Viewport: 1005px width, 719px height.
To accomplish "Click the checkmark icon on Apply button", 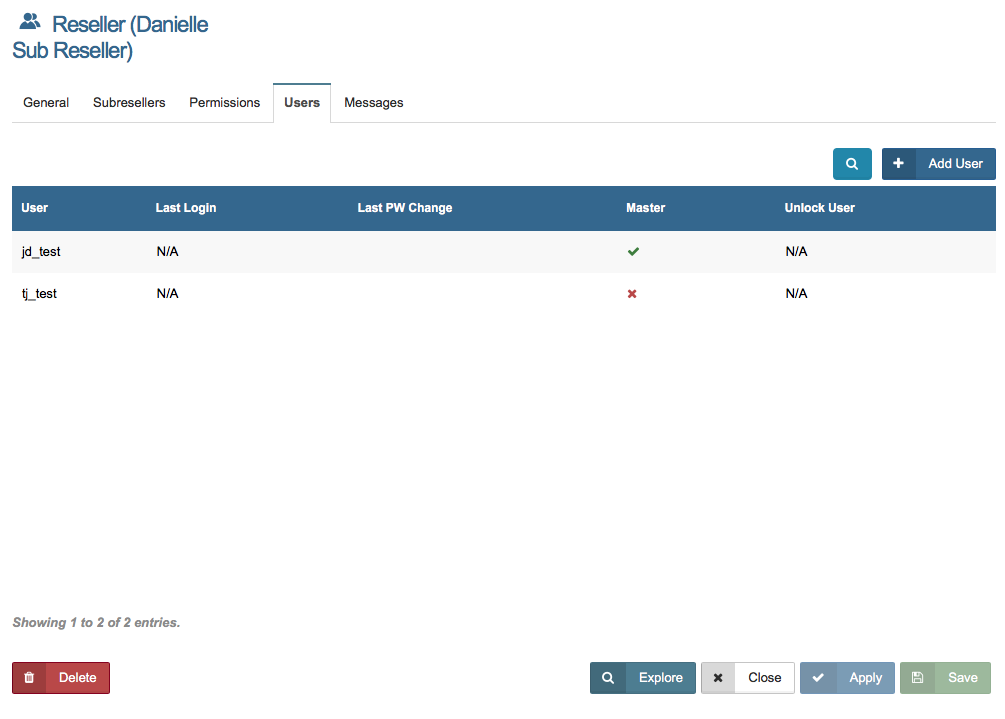I will [818, 678].
